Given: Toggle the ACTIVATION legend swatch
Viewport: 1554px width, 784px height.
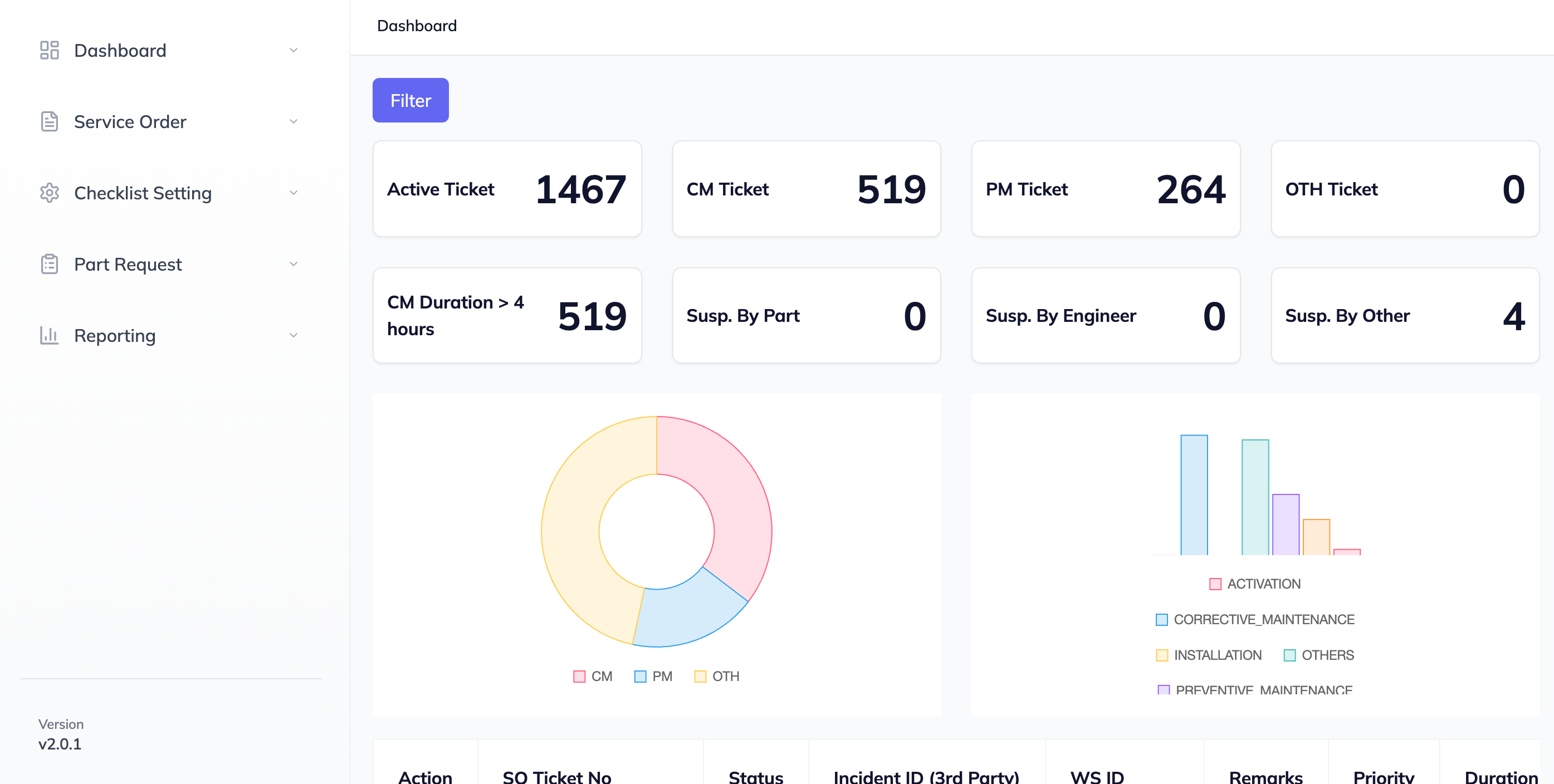Looking at the screenshot, I should 1215,584.
